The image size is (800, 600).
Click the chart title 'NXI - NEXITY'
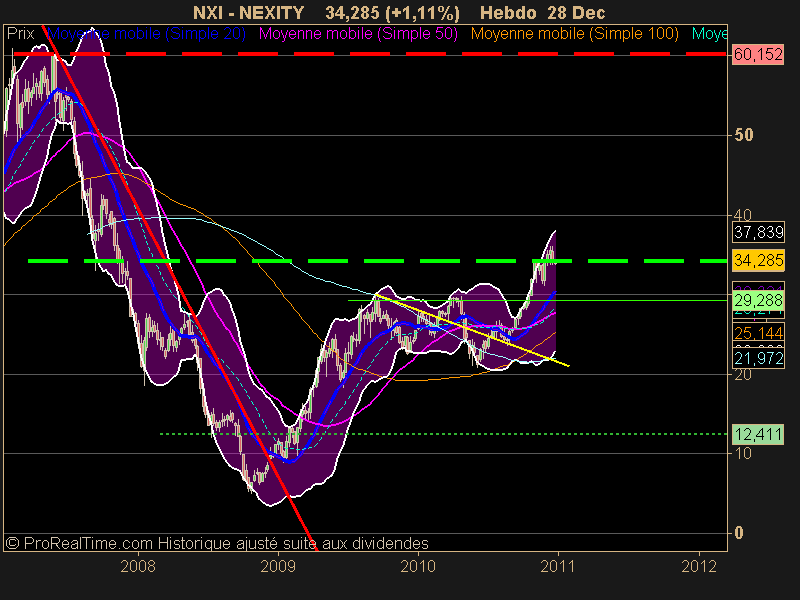pos(248,12)
